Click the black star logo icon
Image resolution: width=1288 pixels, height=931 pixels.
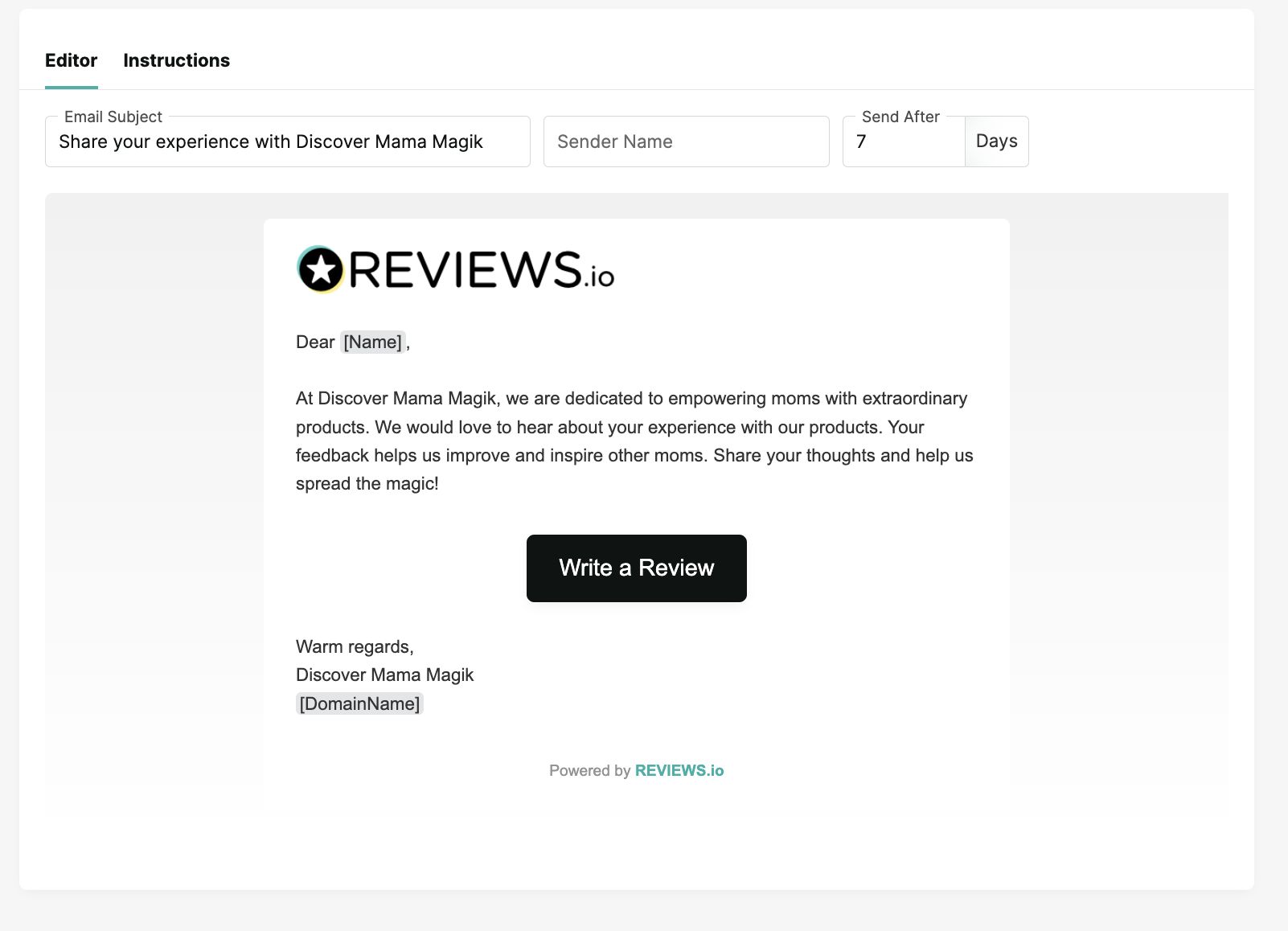pyautogui.click(x=321, y=269)
